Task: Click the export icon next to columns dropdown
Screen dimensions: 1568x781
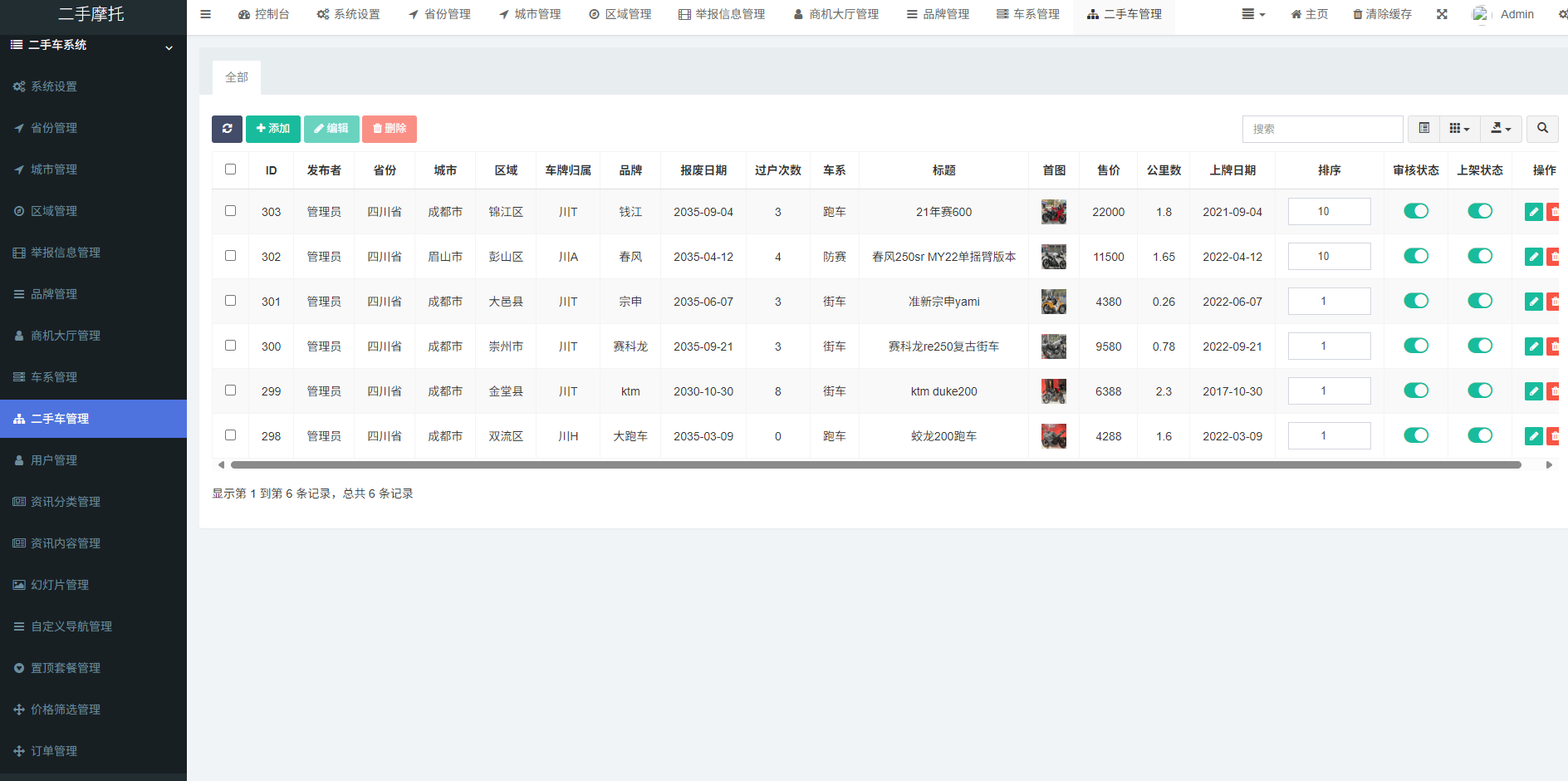Action: point(1501,129)
